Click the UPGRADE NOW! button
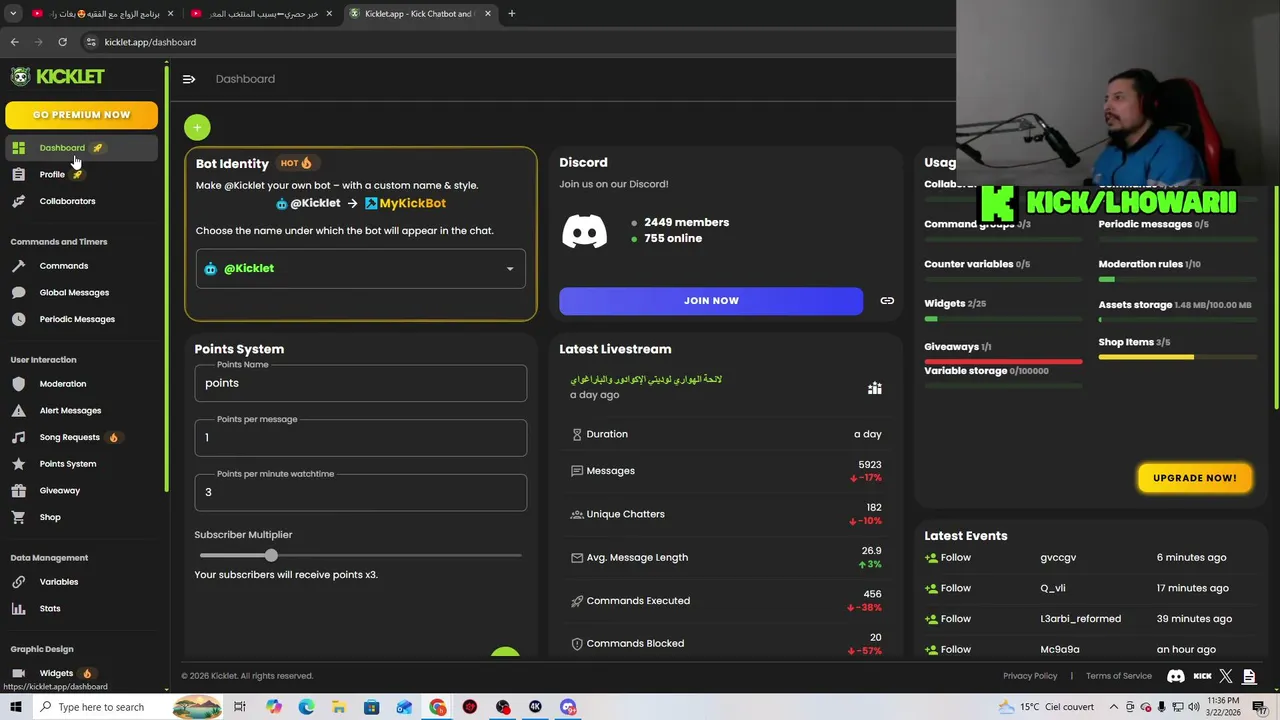 coord(1194,478)
